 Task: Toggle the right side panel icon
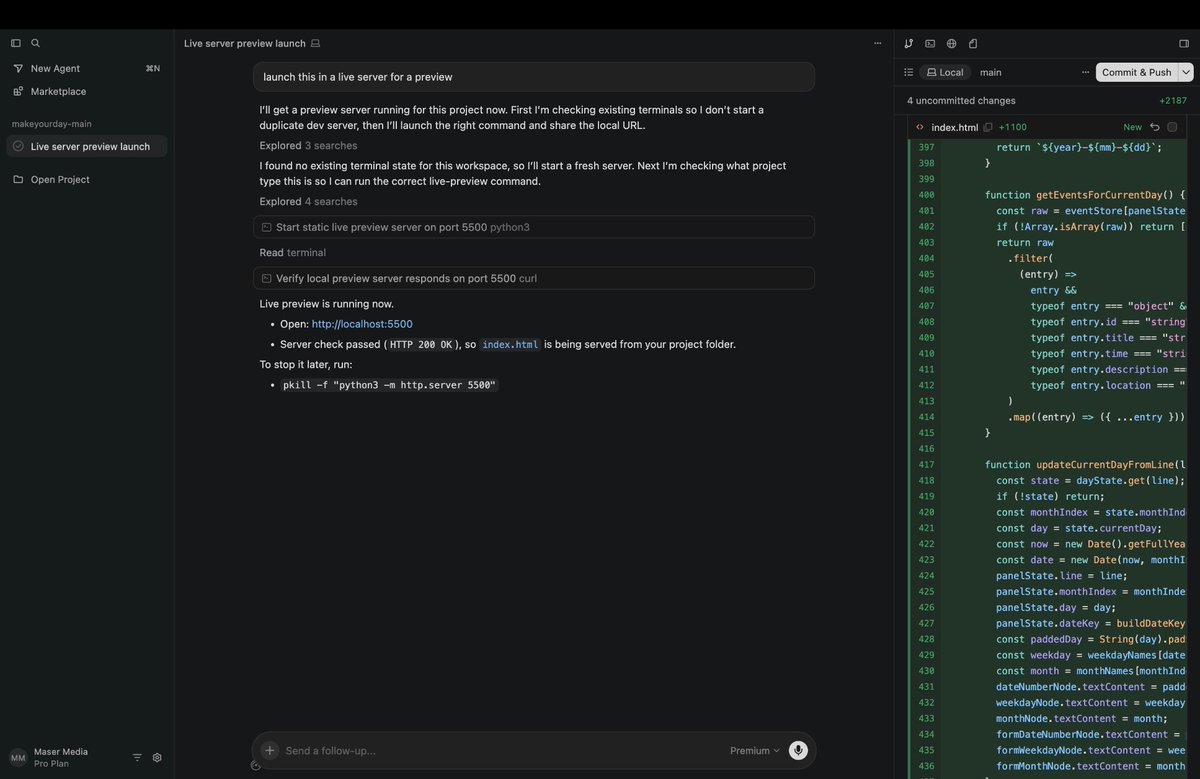pyautogui.click(x=1184, y=43)
